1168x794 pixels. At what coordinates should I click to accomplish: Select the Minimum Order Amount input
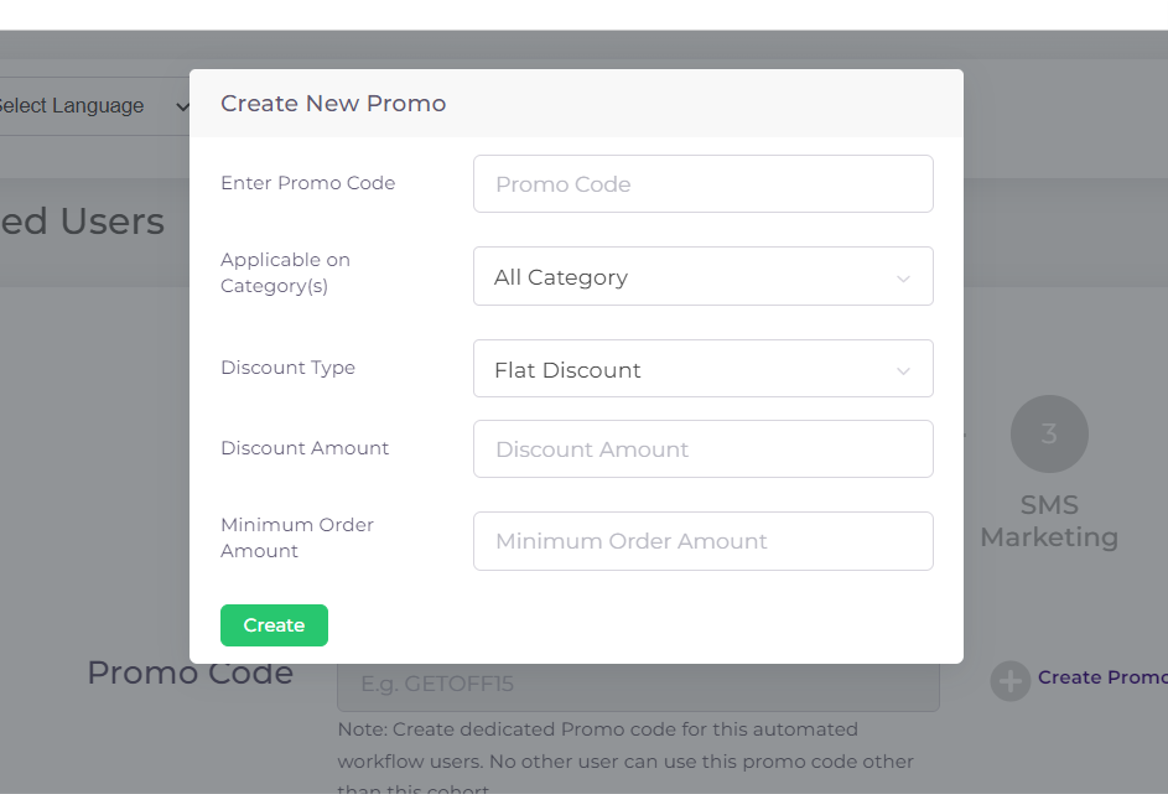click(x=702, y=541)
